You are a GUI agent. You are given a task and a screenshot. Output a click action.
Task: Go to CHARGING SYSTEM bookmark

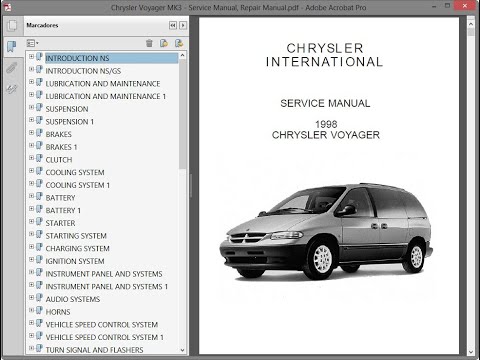coord(77,248)
